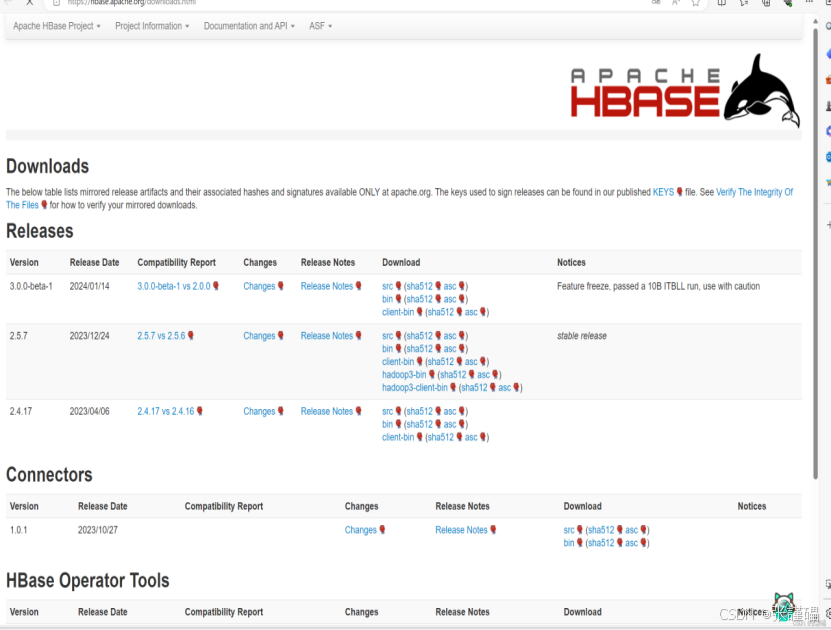Click the 'Feature freeze' notice text
This screenshot has height=630, width=831.
(658, 286)
